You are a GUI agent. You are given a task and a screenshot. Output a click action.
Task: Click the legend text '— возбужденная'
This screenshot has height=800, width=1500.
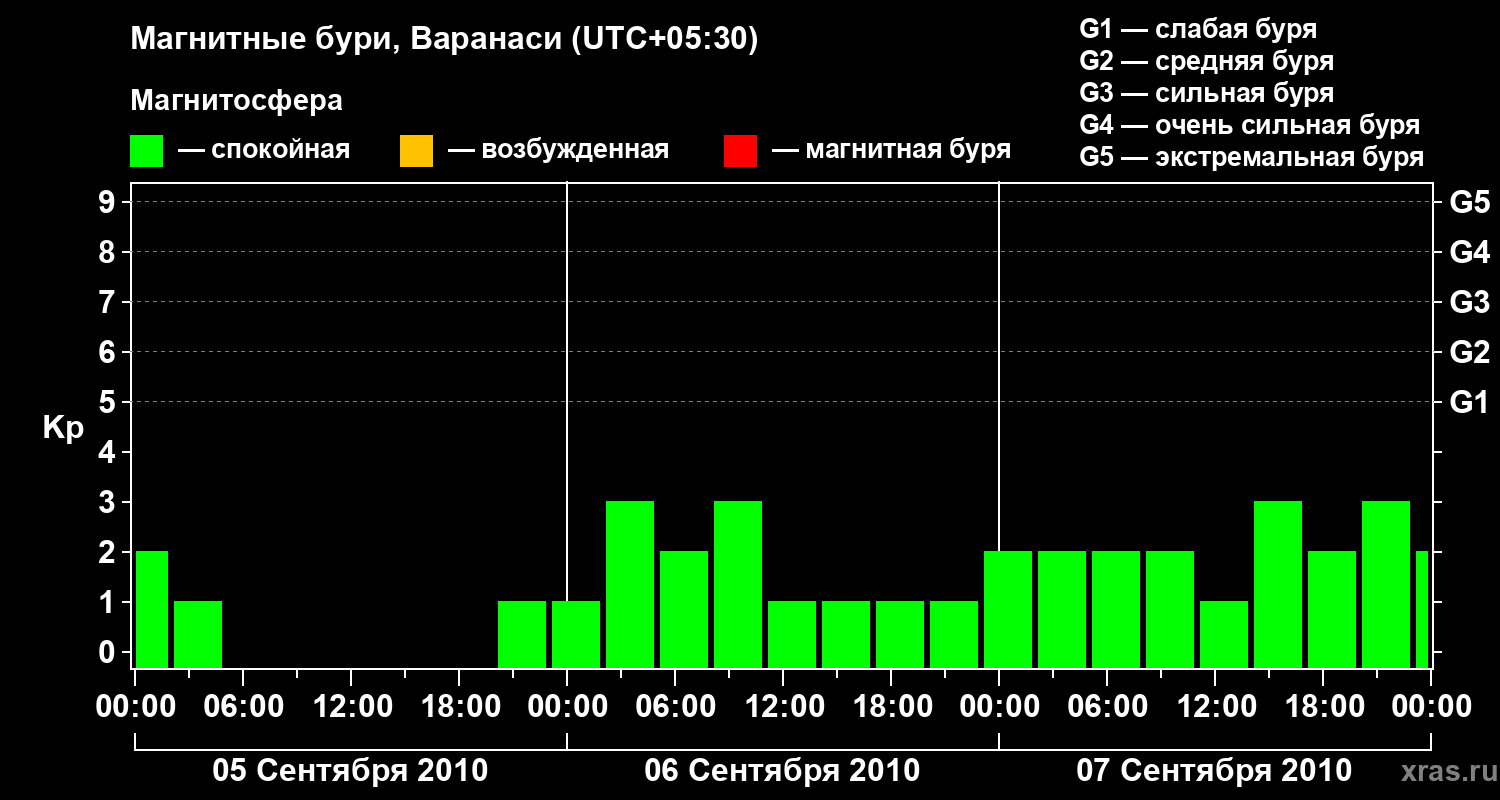(559, 151)
